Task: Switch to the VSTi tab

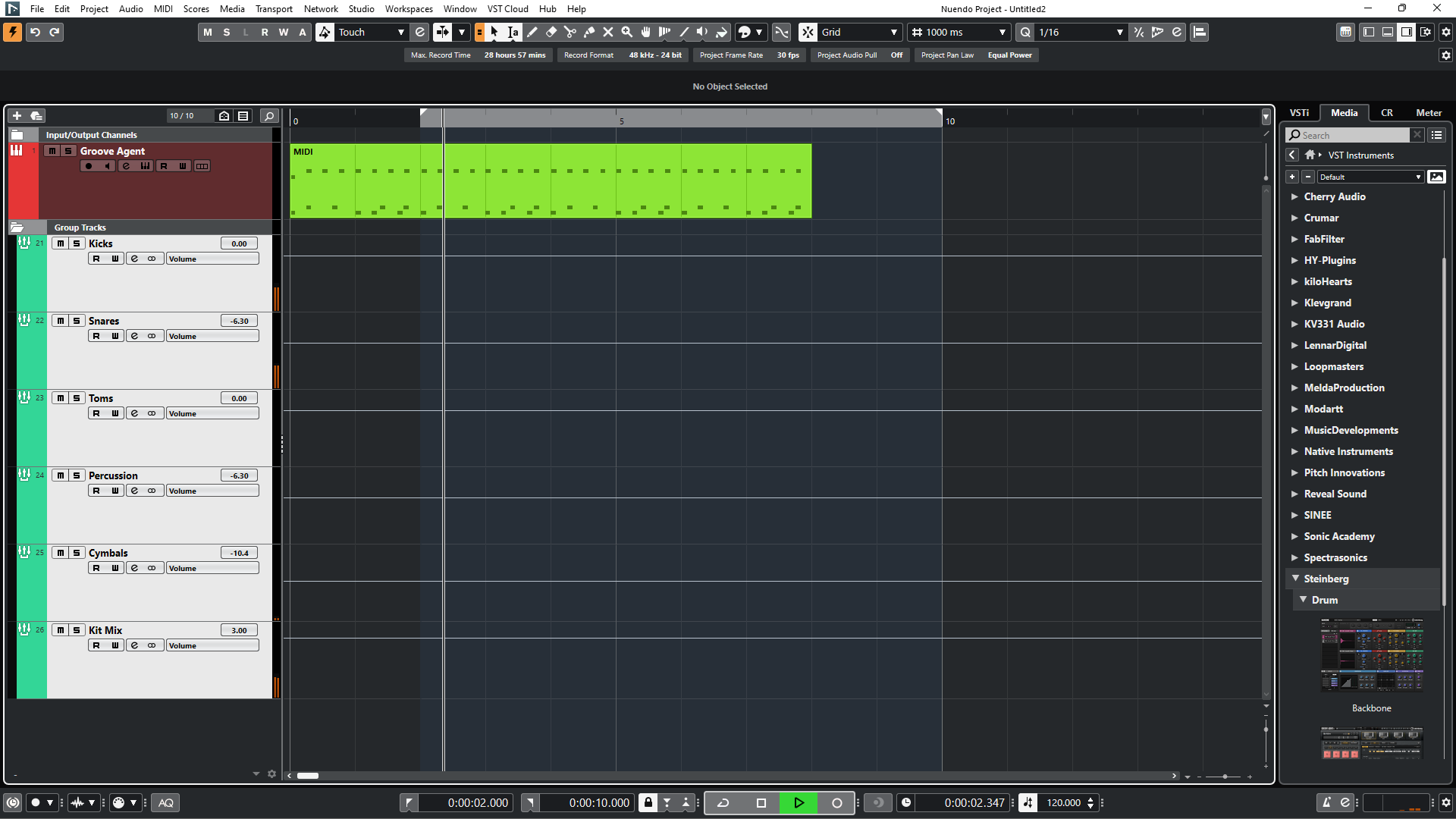Action: pos(1299,113)
